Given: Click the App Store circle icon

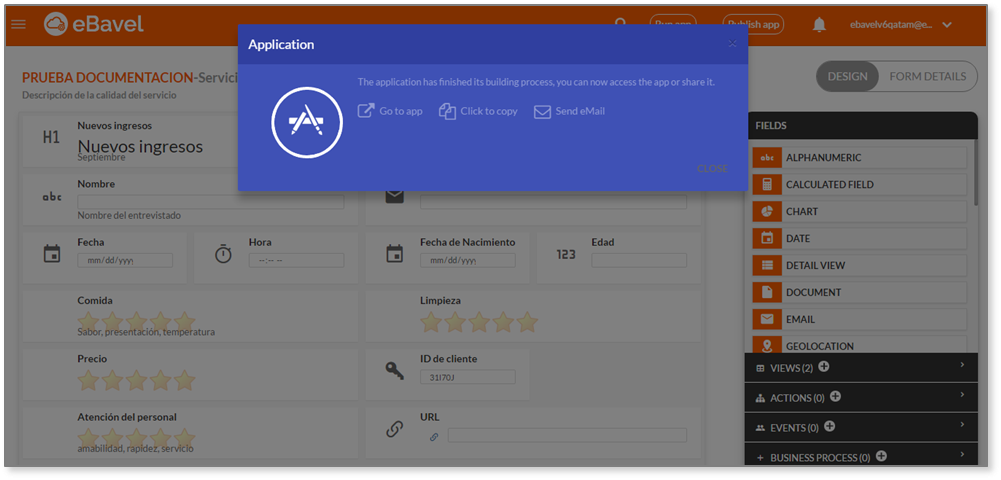Looking at the screenshot, I should [307, 123].
